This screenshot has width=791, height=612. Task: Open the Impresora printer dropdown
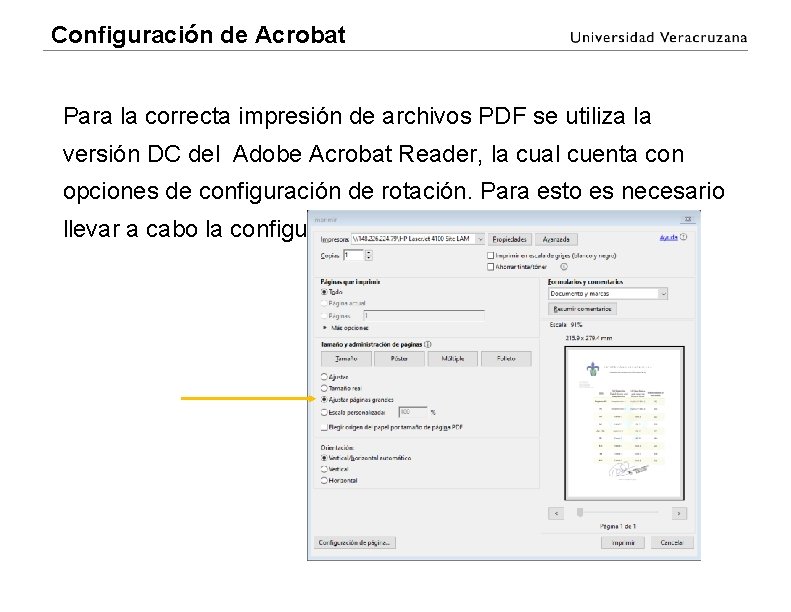[480, 239]
